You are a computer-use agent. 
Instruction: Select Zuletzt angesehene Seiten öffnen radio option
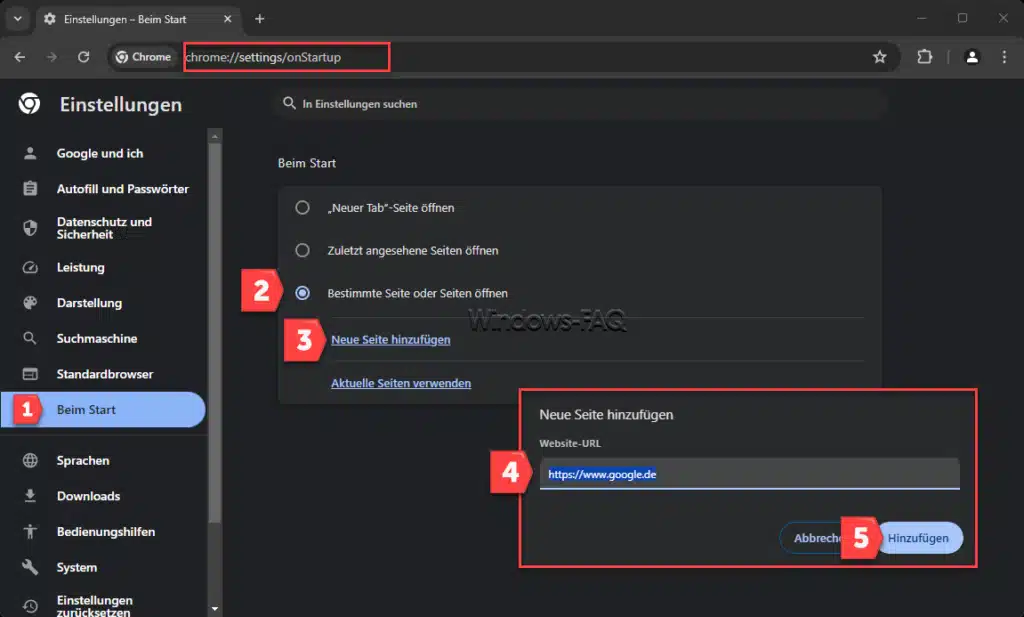pos(302,250)
